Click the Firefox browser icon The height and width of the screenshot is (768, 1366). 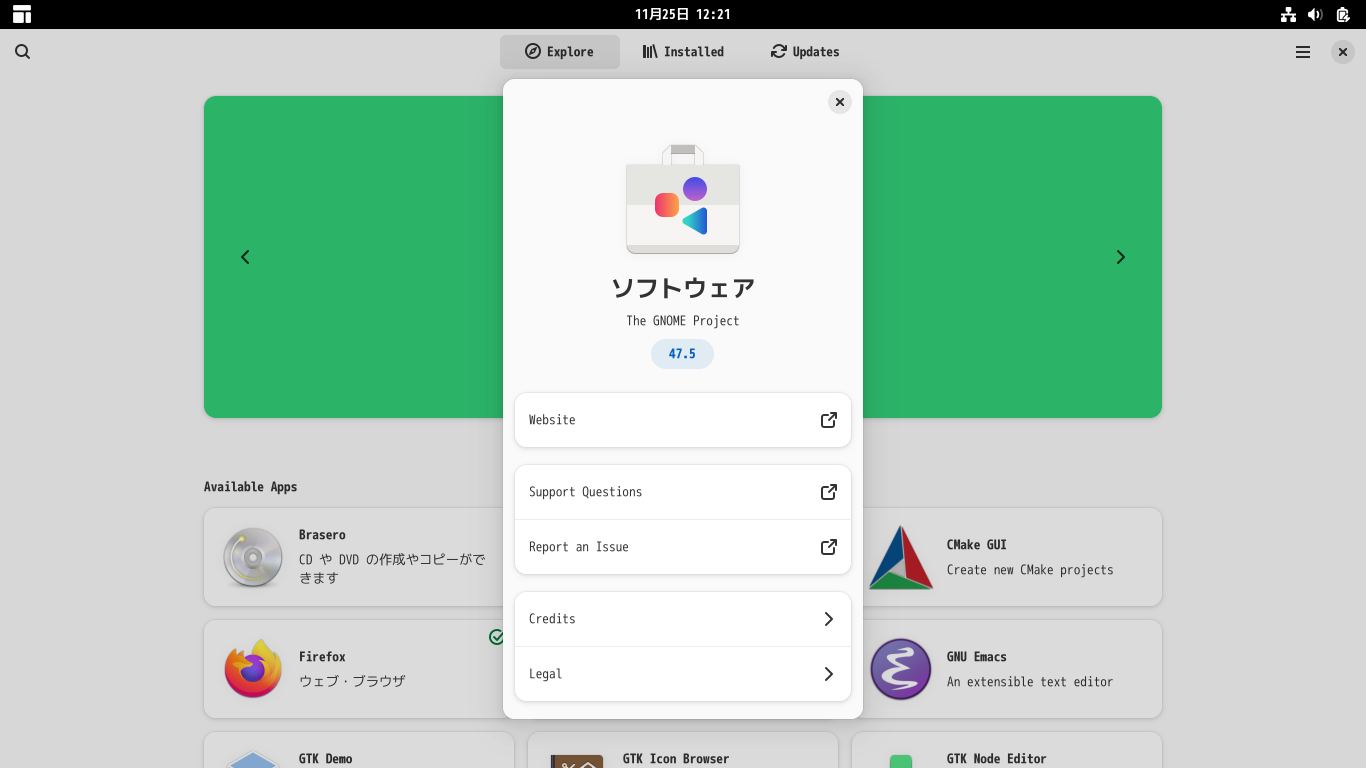point(252,669)
